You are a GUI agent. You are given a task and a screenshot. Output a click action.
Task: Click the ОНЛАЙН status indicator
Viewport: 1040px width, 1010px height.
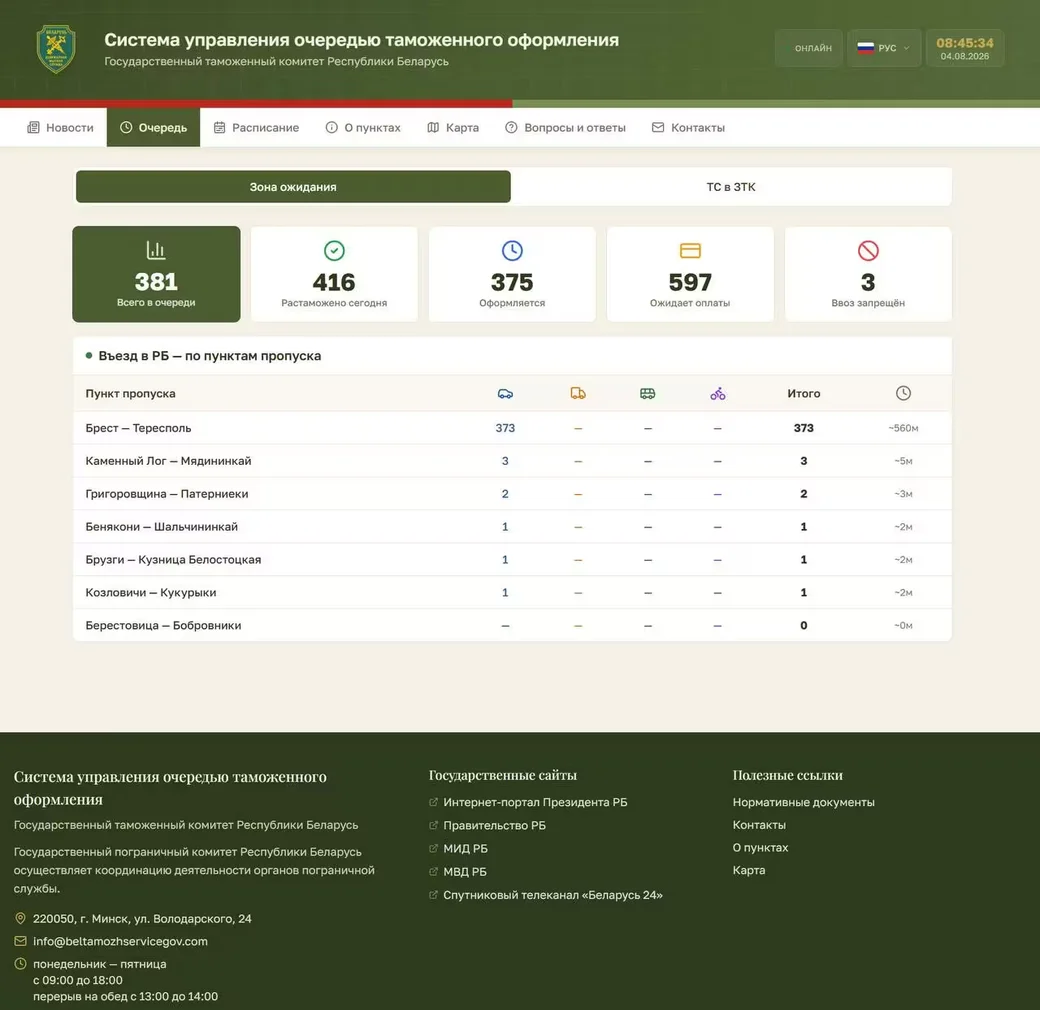(x=809, y=48)
